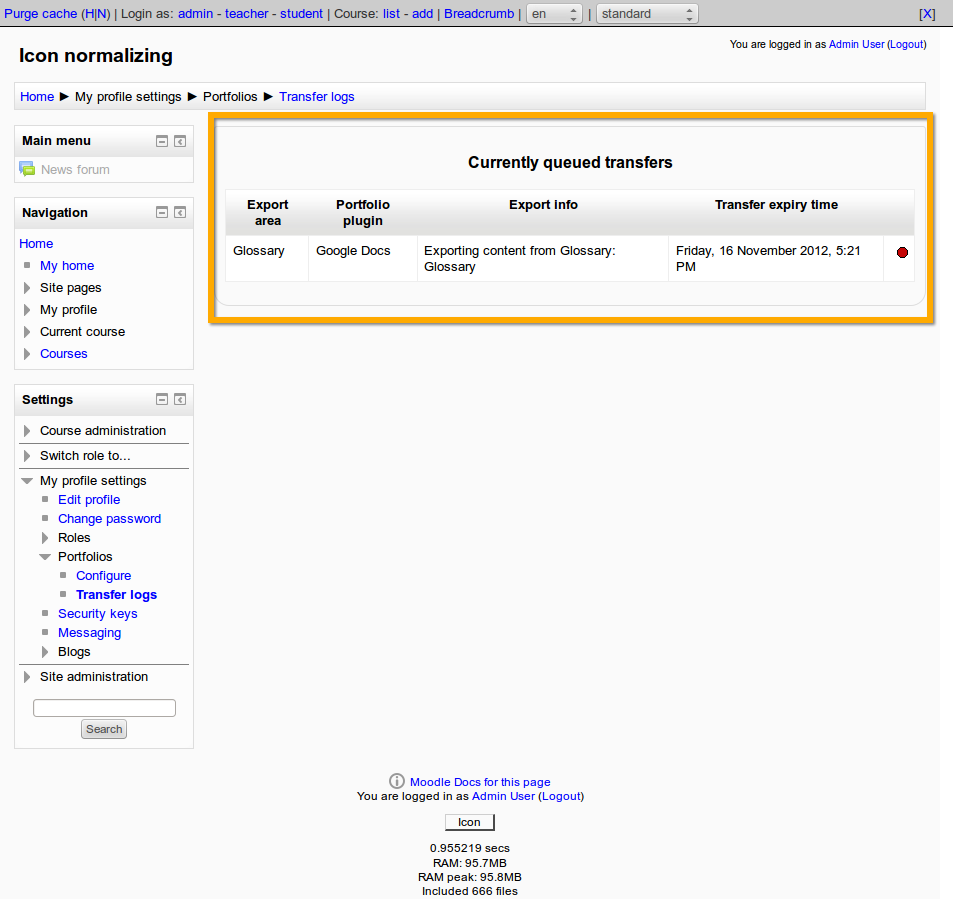
Task: Open Edit profile settings
Action: [89, 500]
